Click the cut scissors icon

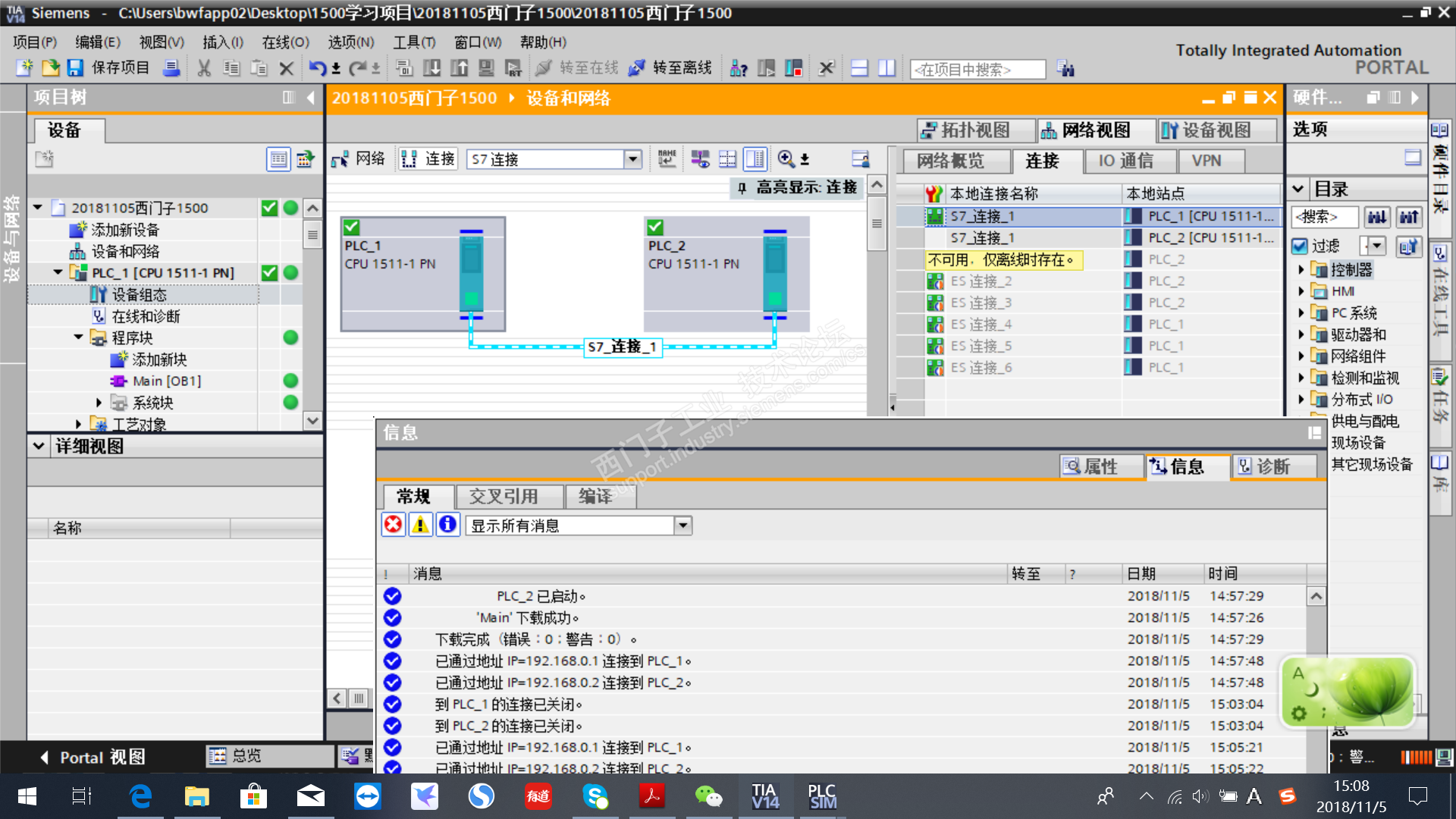point(203,68)
